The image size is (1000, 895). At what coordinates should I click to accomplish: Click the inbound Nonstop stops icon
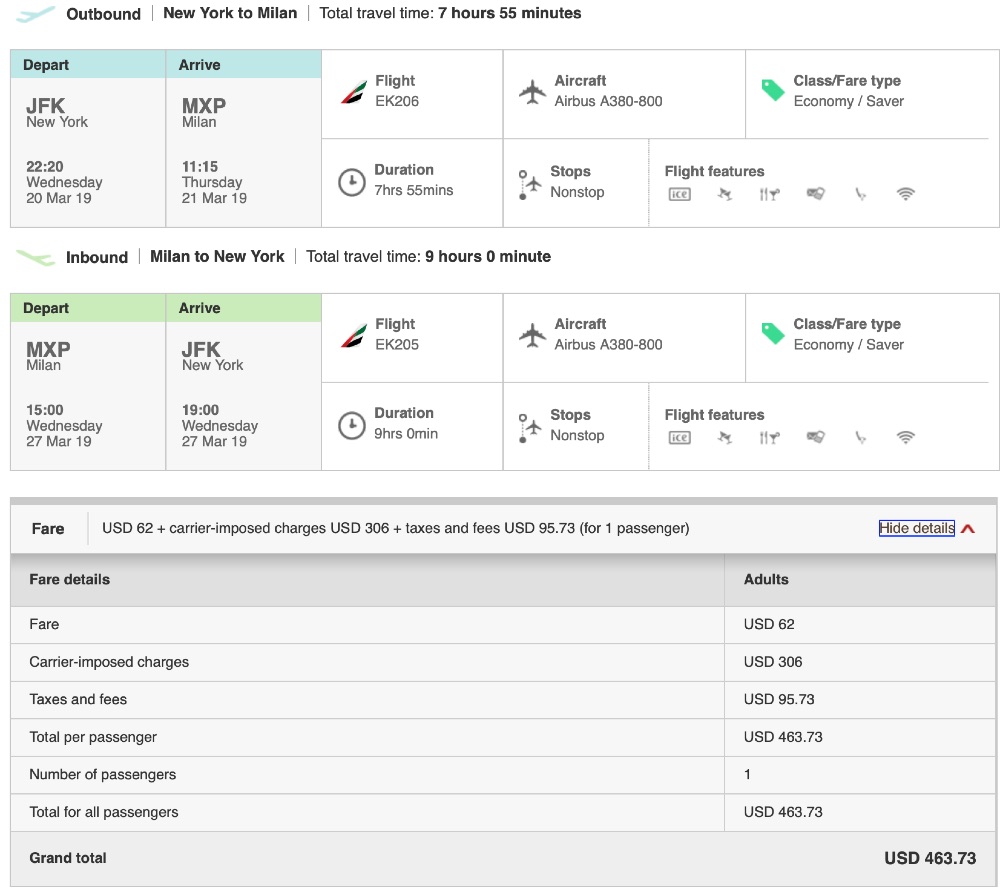point(529,427)
